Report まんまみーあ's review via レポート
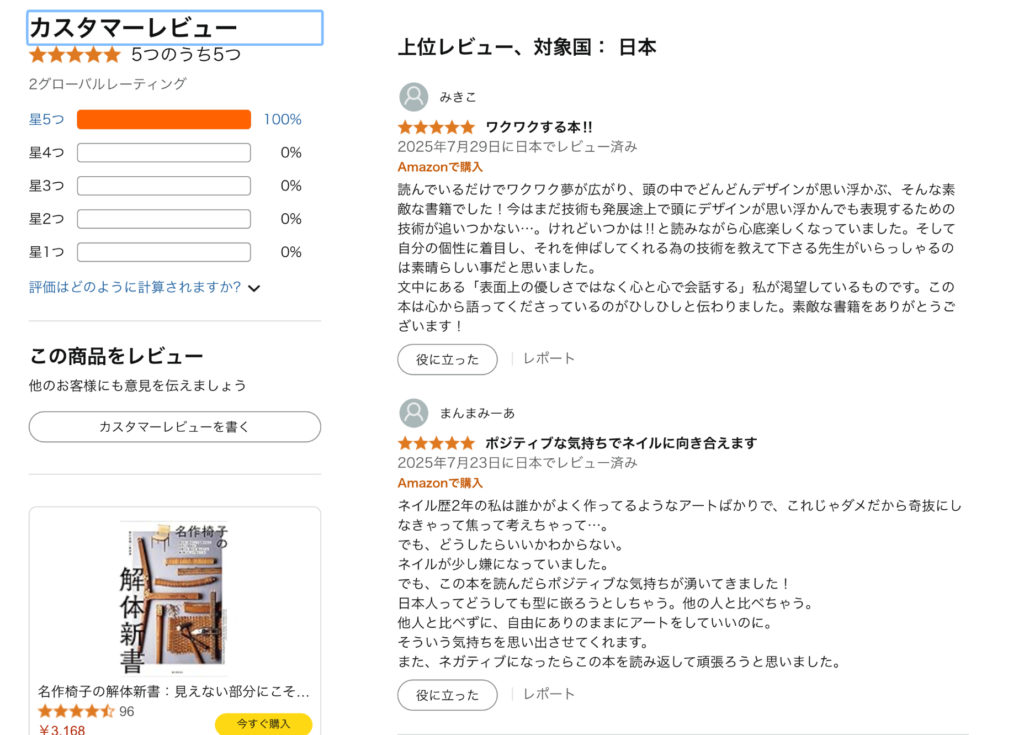This screenshot has height=735, width=1024. coord(549,694)
